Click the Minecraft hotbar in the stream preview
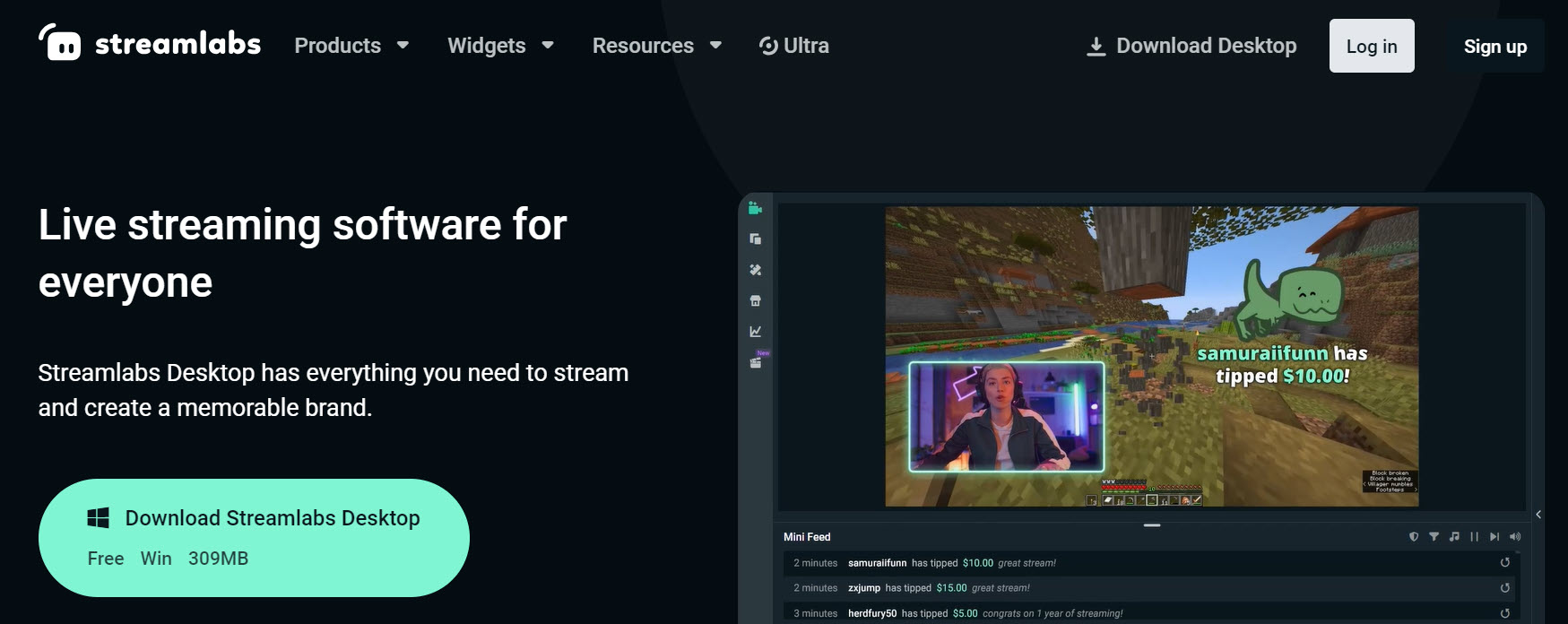This screenshot has width=1568, height=624. click(1151, 499)
